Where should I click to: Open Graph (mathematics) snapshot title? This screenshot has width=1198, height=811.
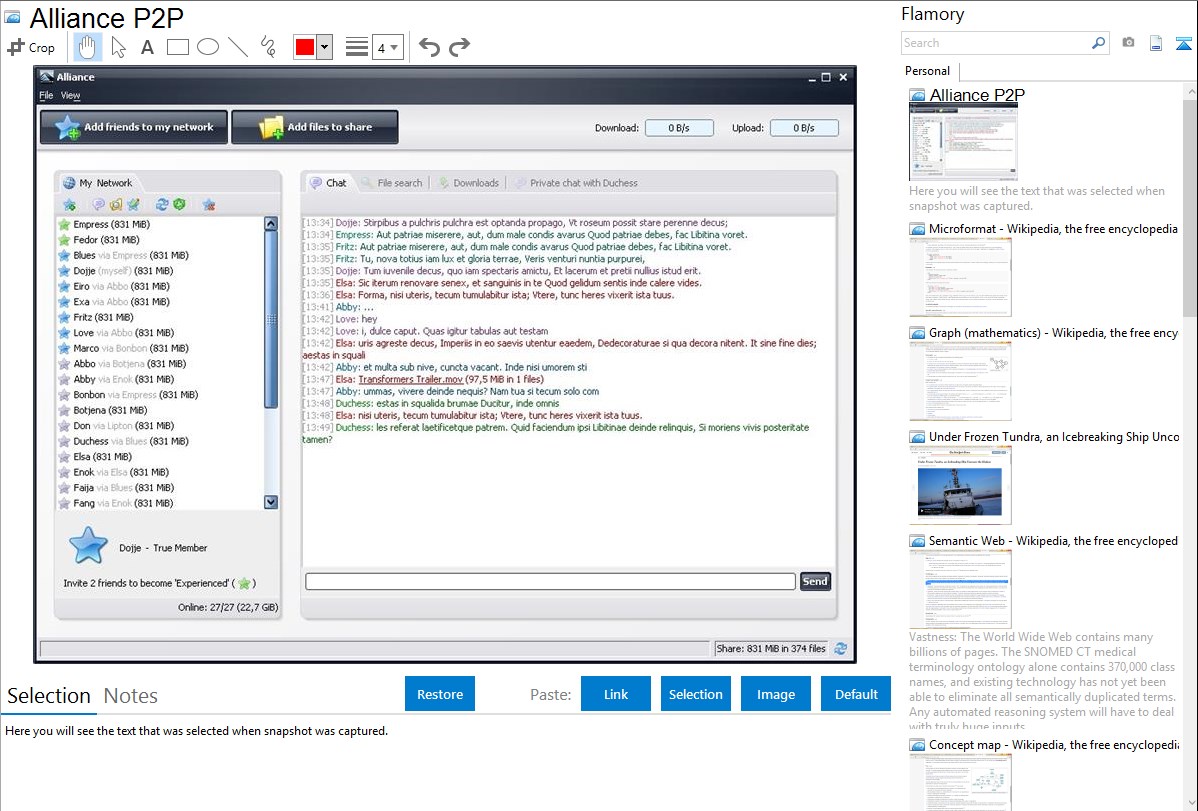pos(1053,333)
